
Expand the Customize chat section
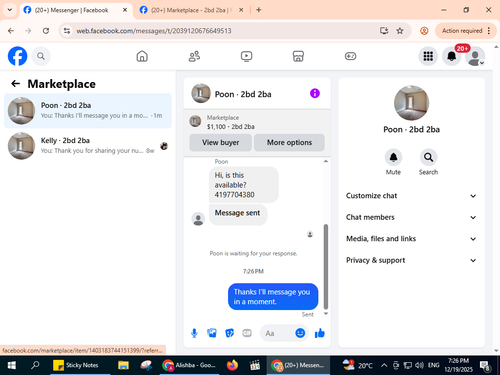coord(411,196)
